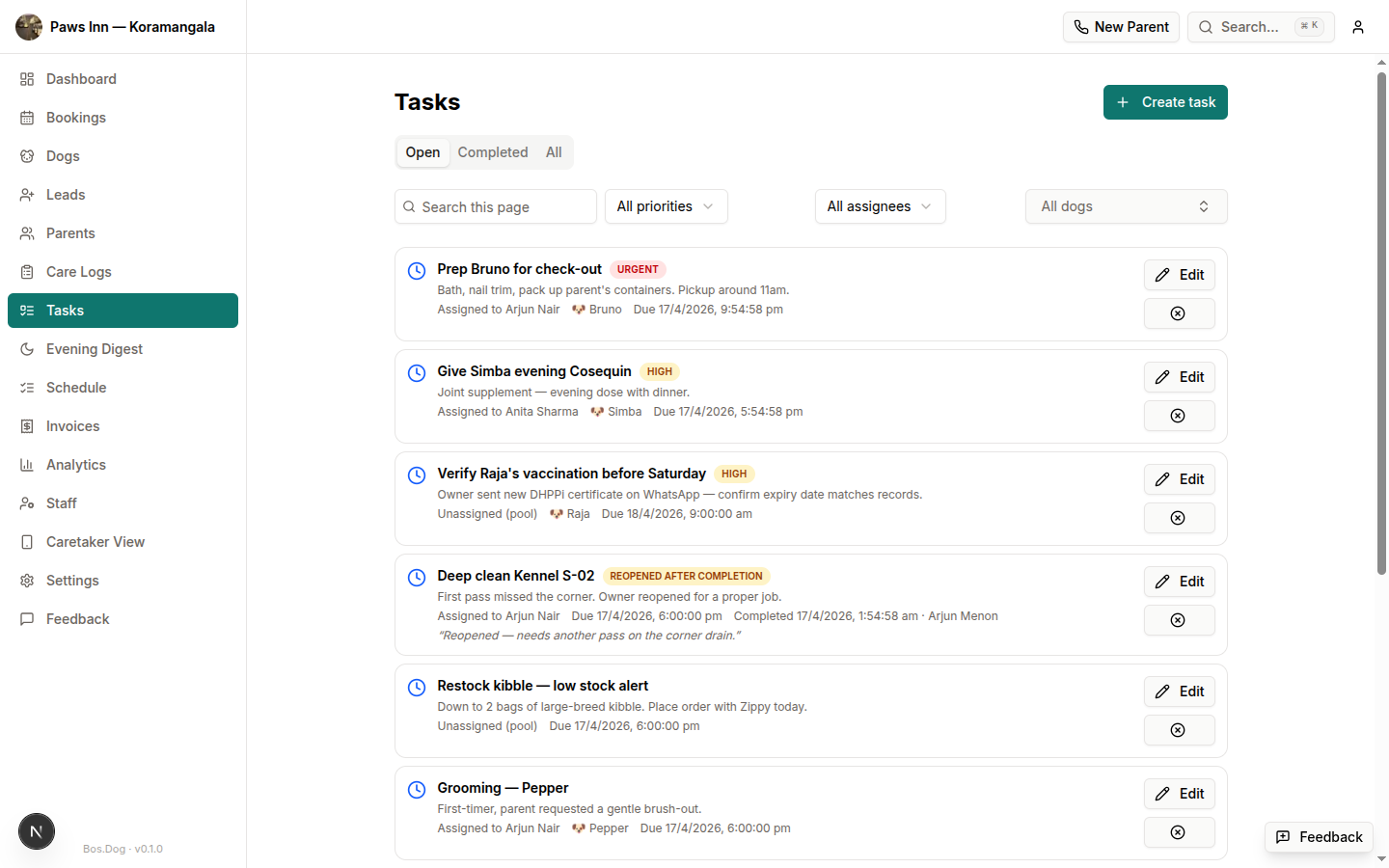Open the Dashboard grid icon in sidebar
The height and width of the screenshot is (868, 1389).
point(26,78)
